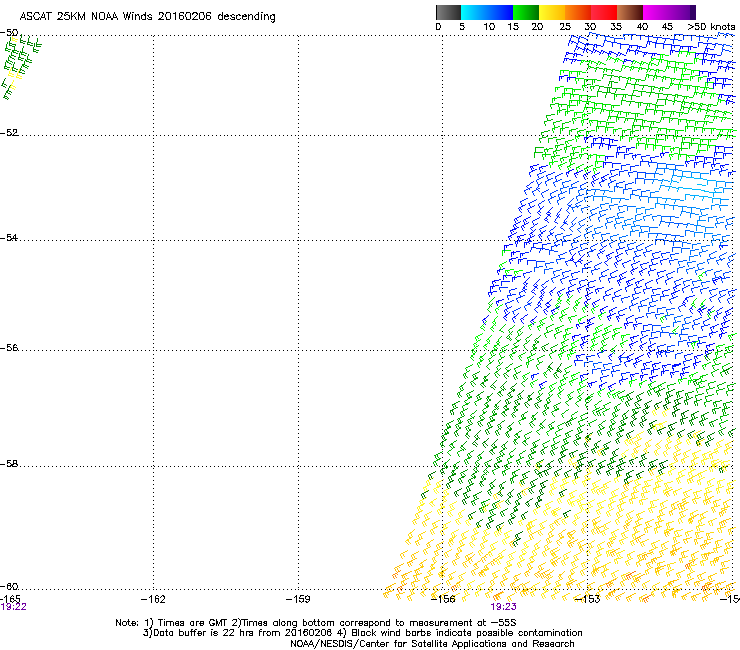Click the '35' legend scale label

[x=616, y=26]
